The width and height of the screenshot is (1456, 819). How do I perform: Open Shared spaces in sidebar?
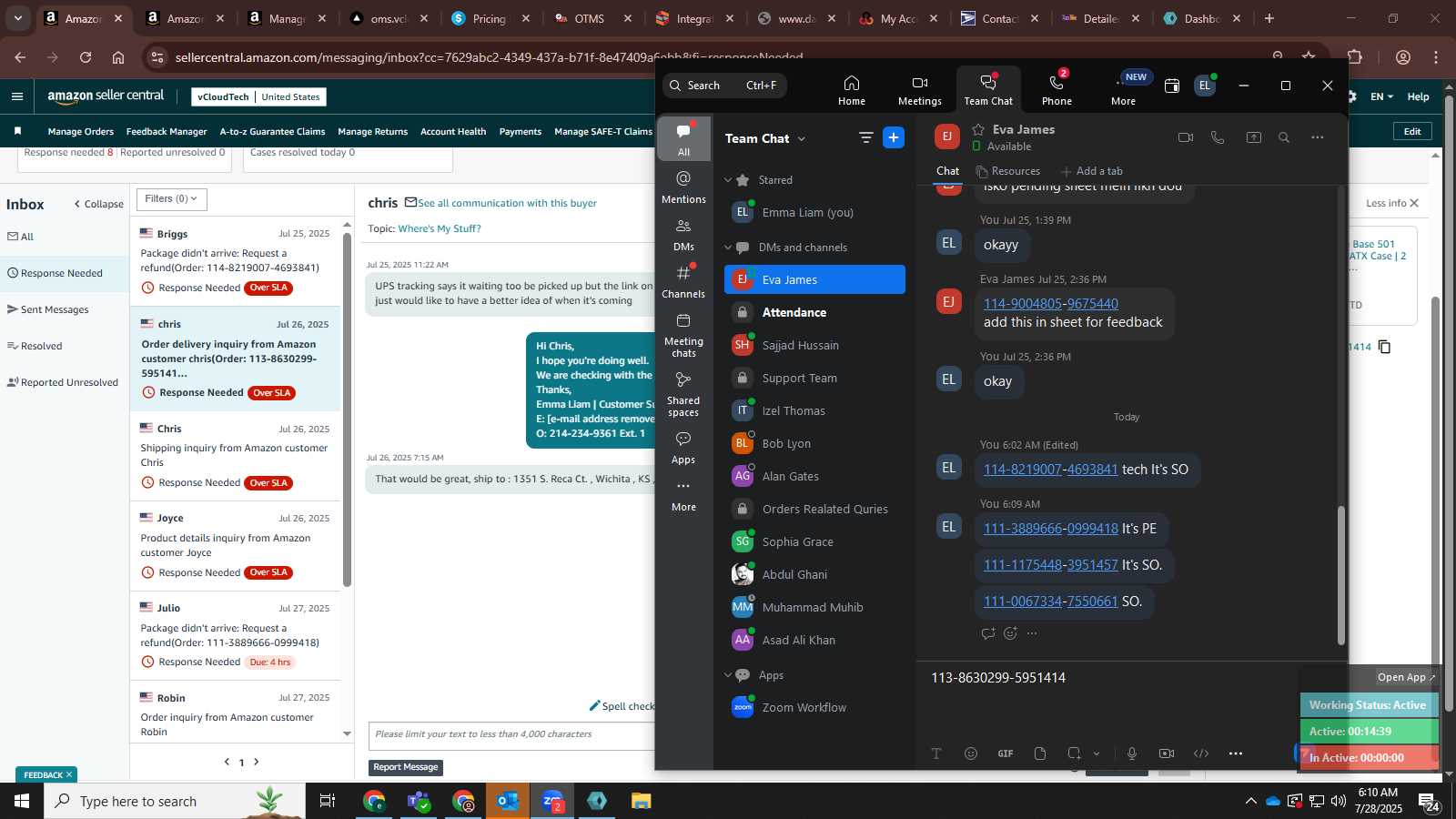(x=683, y=393)
